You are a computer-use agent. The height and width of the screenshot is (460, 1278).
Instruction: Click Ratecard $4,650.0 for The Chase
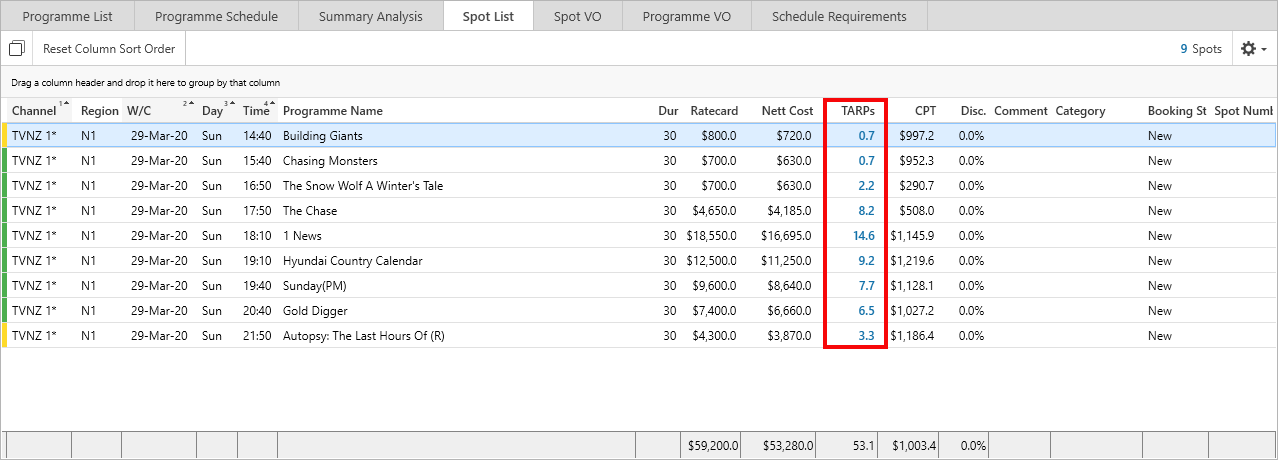tap(713, 211)
